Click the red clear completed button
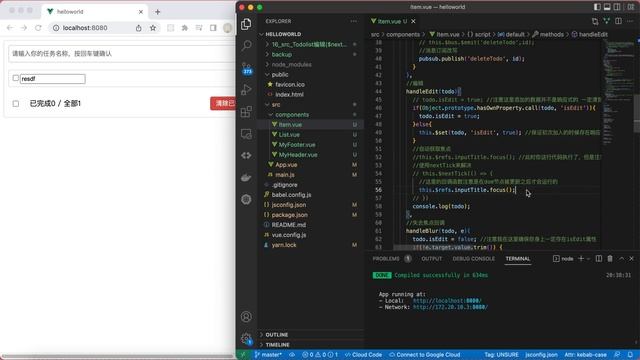This screenshot has height=360, width=640. tap(222, 103)
